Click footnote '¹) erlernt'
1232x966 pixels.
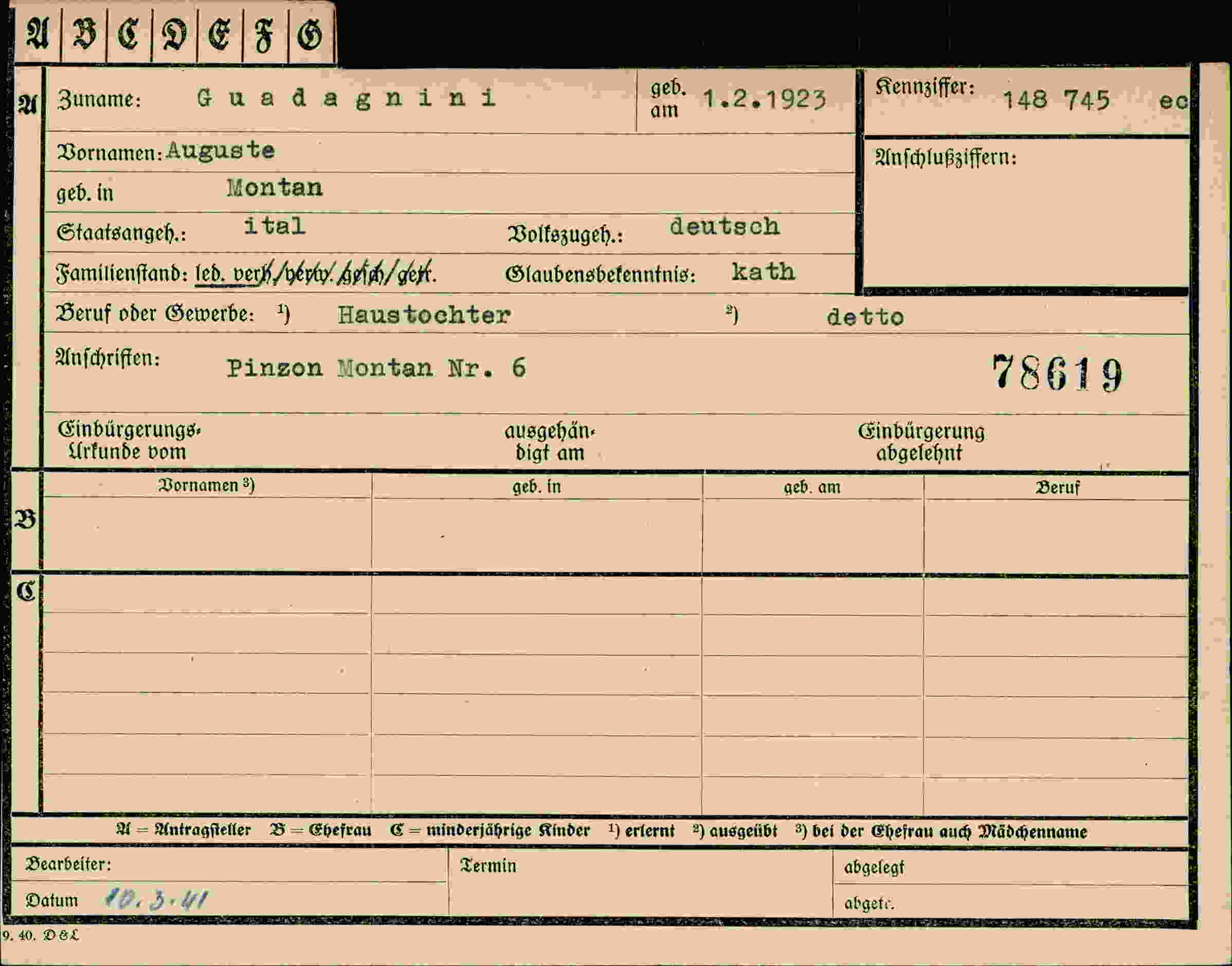[x=641, y=831]
